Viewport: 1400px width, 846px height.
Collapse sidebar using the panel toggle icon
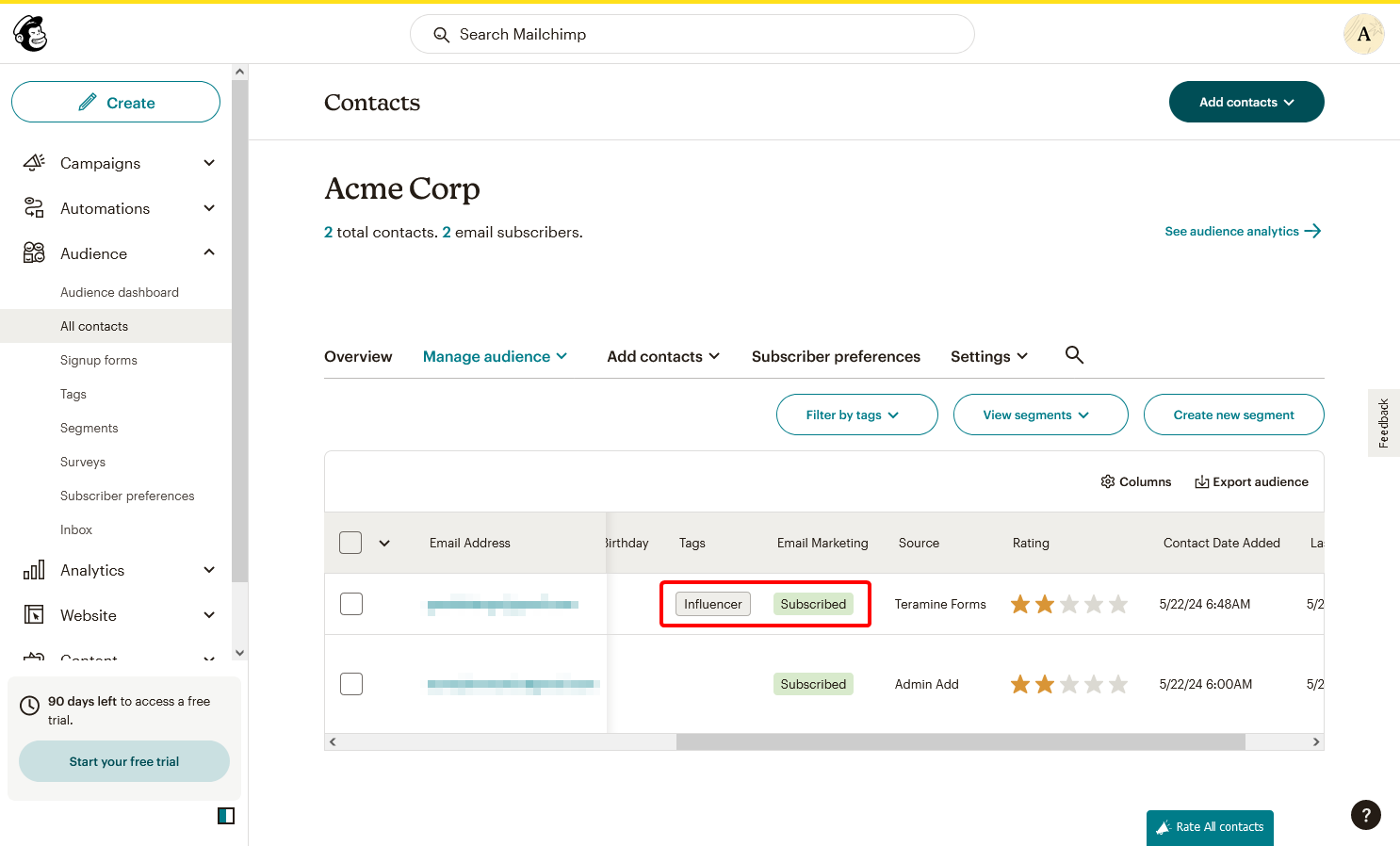[226, 816]
